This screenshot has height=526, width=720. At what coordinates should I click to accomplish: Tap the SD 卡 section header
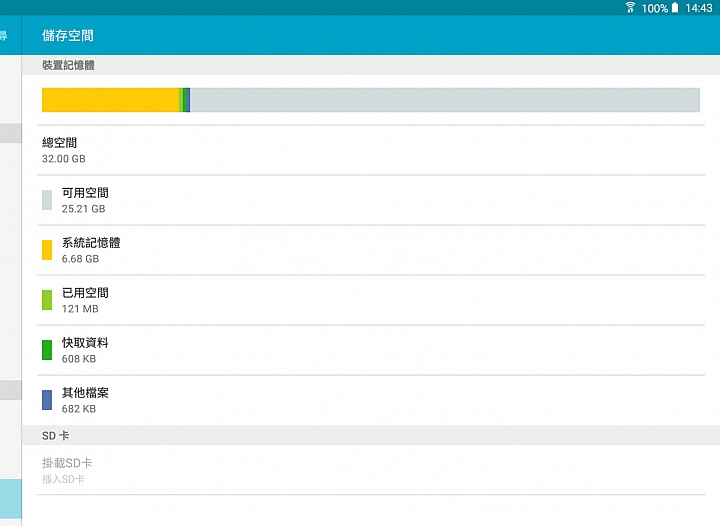pyautogui.click(x=56, y=436)
